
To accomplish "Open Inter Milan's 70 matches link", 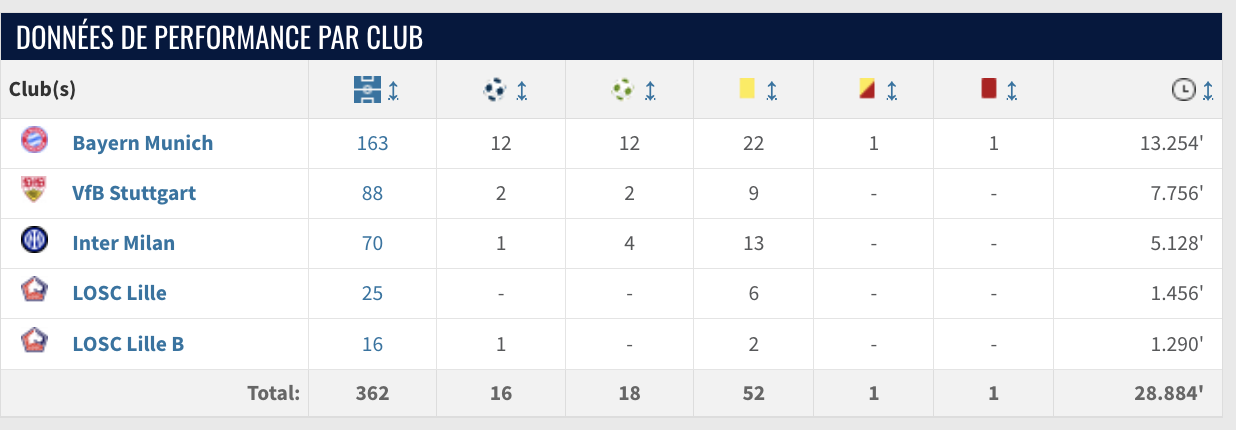I will click(x=372, y=243).
